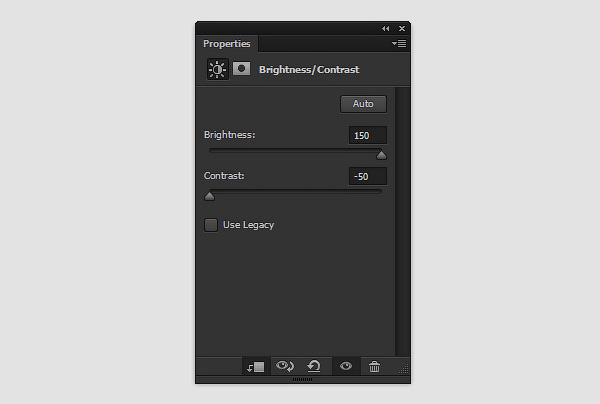
Task: Reset to adjustment defaults icon
Action: pyautogui.click(x=314, y=366)
